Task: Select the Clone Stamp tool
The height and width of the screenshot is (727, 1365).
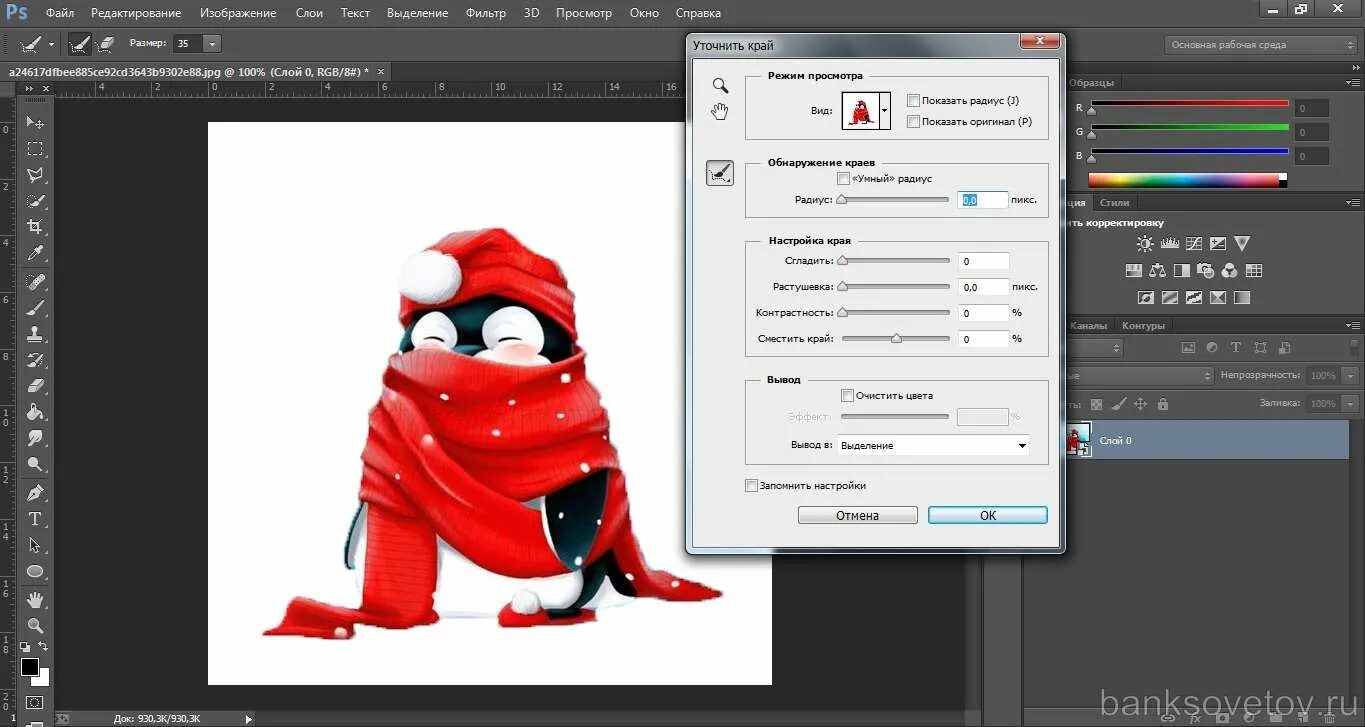Action: coord(35,334)
